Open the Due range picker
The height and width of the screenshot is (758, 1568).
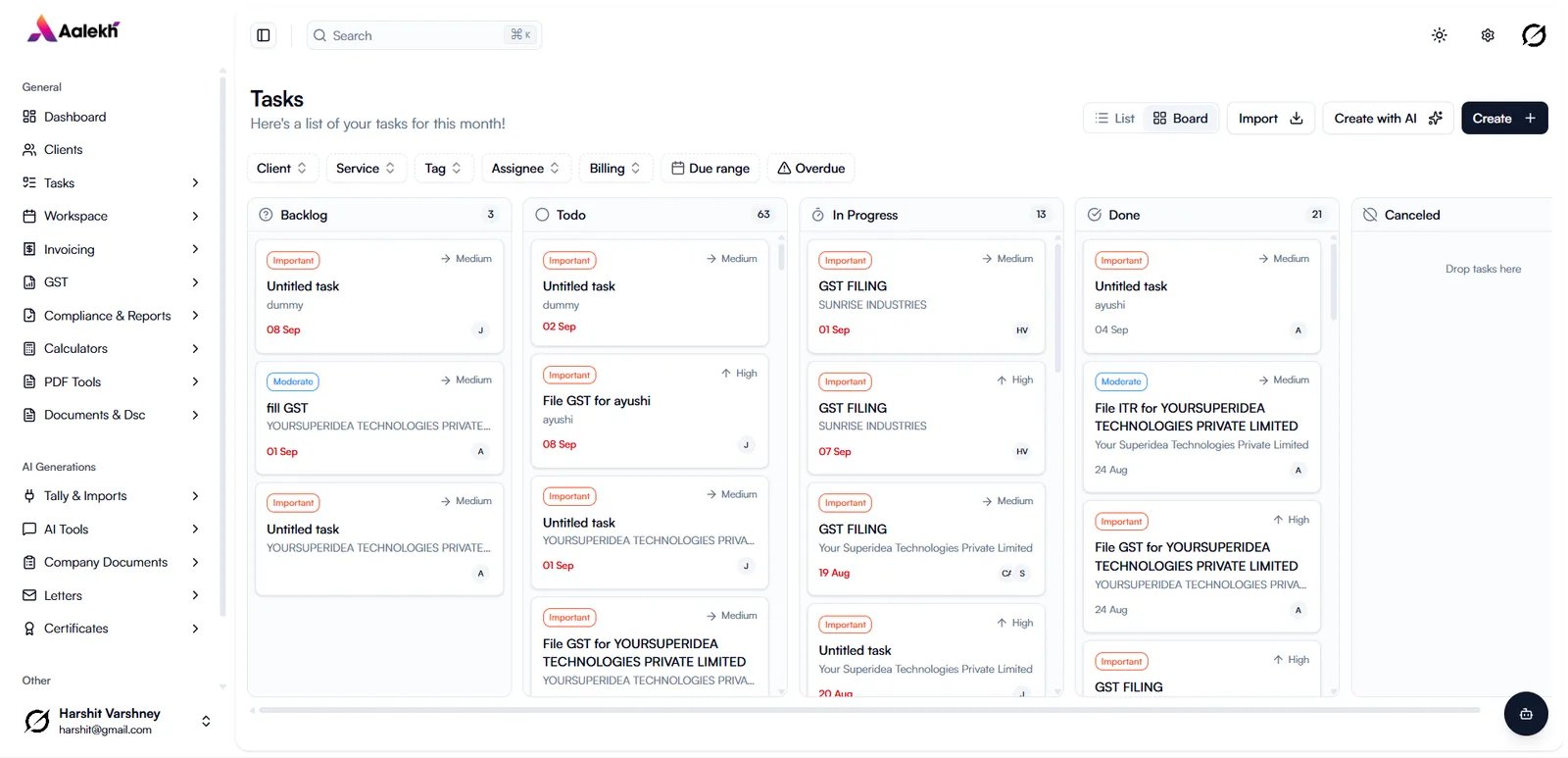710,169
